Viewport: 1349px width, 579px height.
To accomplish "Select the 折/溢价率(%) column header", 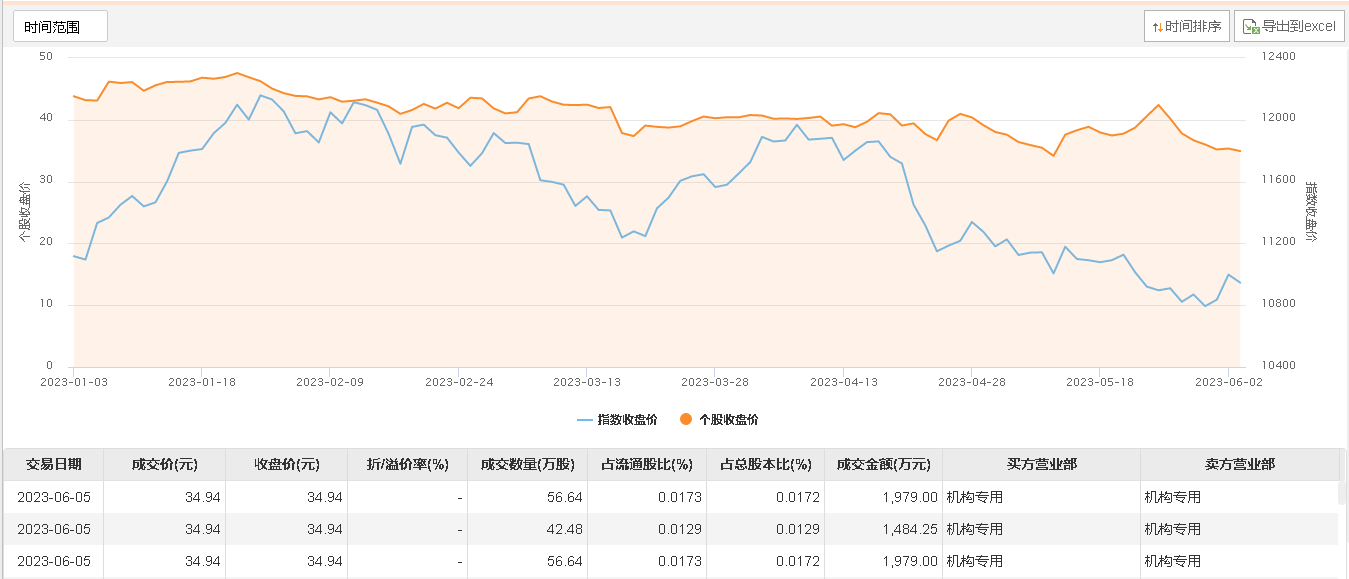I will (407, 465).
